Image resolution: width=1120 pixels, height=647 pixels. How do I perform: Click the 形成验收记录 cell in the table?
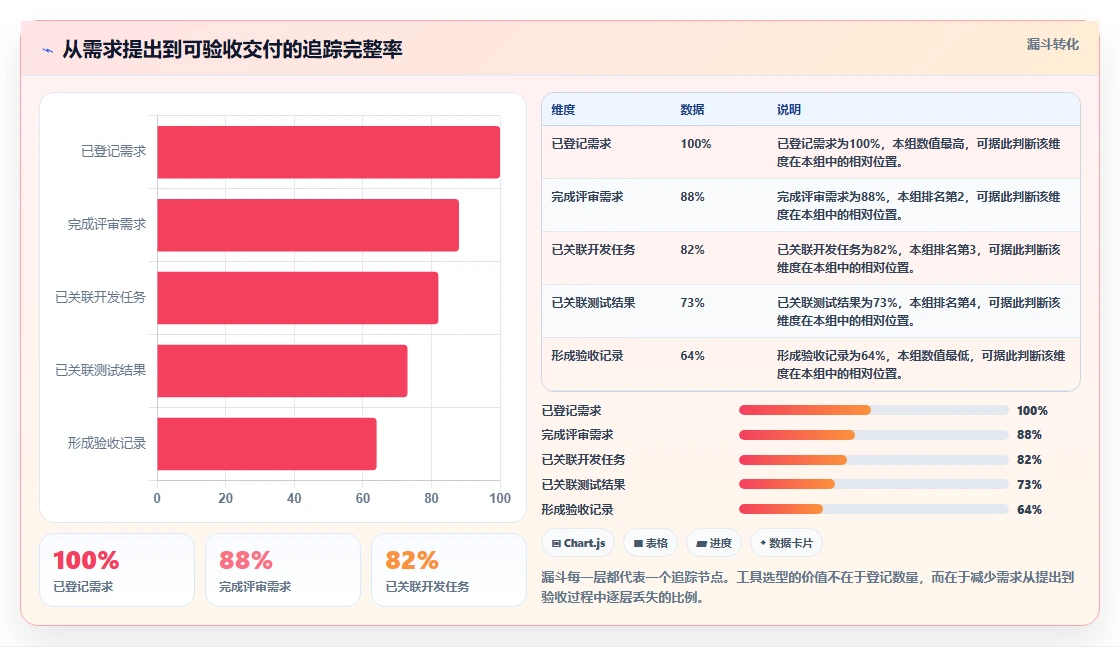[x=587, y=355]
